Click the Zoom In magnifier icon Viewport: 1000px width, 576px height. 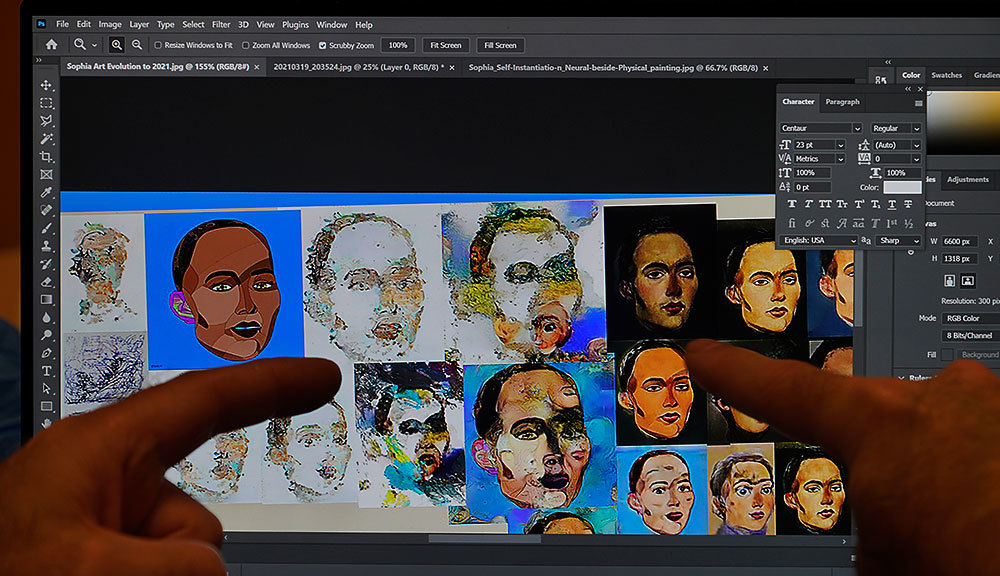point(117,45)
